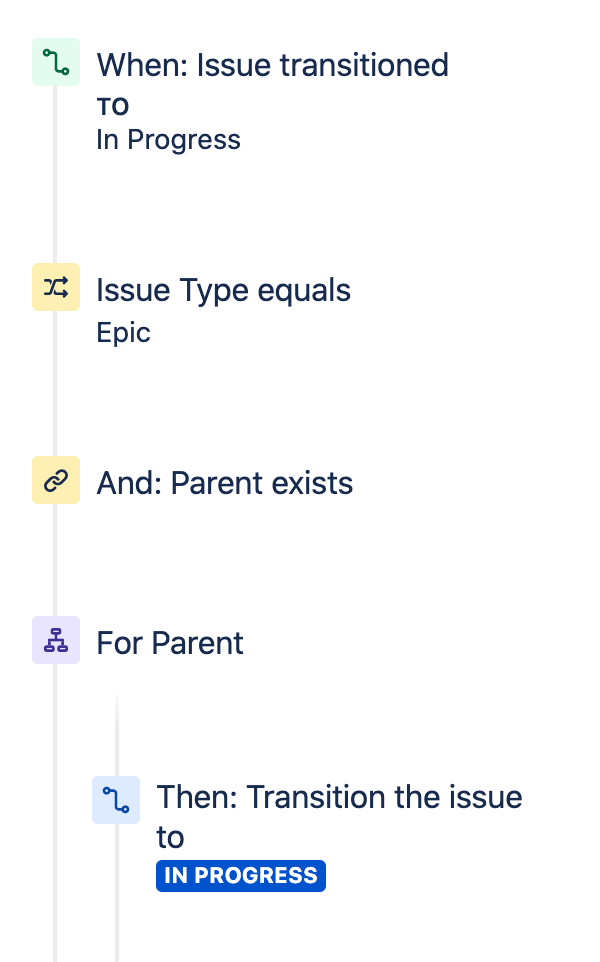The height and width of the screenshot is (962, 600).
Task: Click connector line between Issue Type and Parent exists
Action: click(55, 383)
